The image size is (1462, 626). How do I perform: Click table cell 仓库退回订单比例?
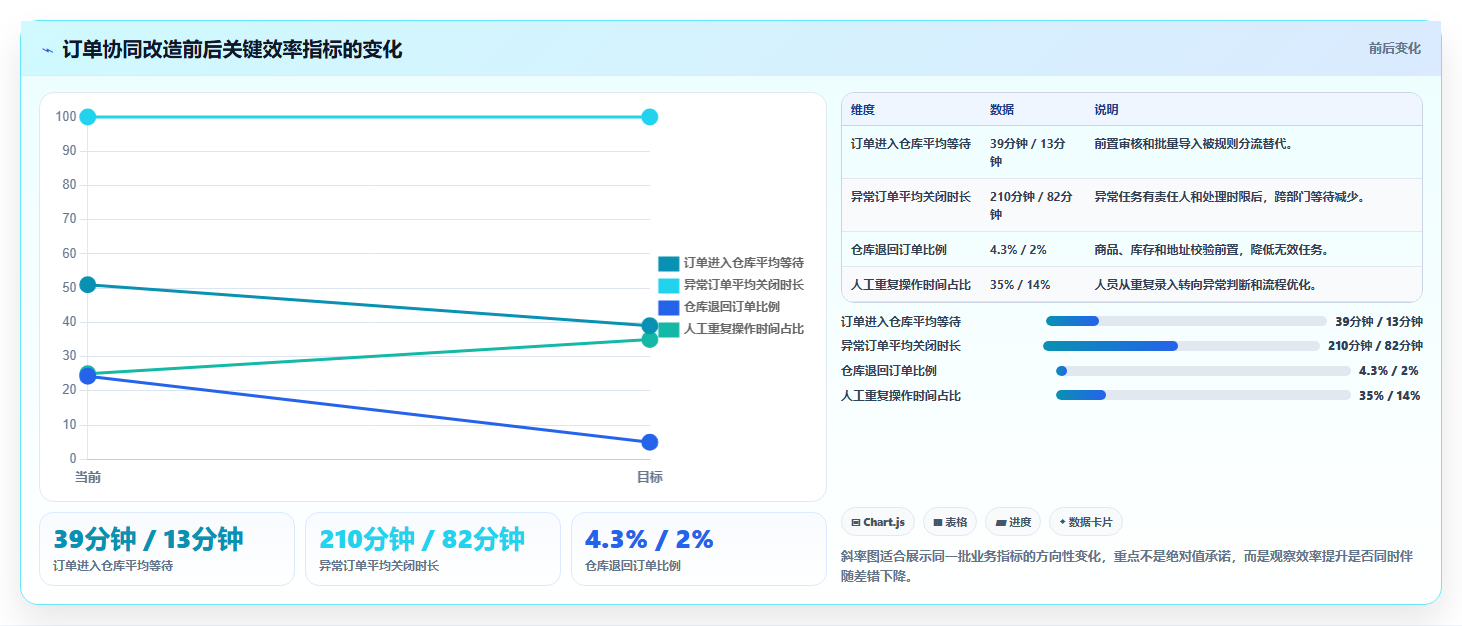pos(911,249)
